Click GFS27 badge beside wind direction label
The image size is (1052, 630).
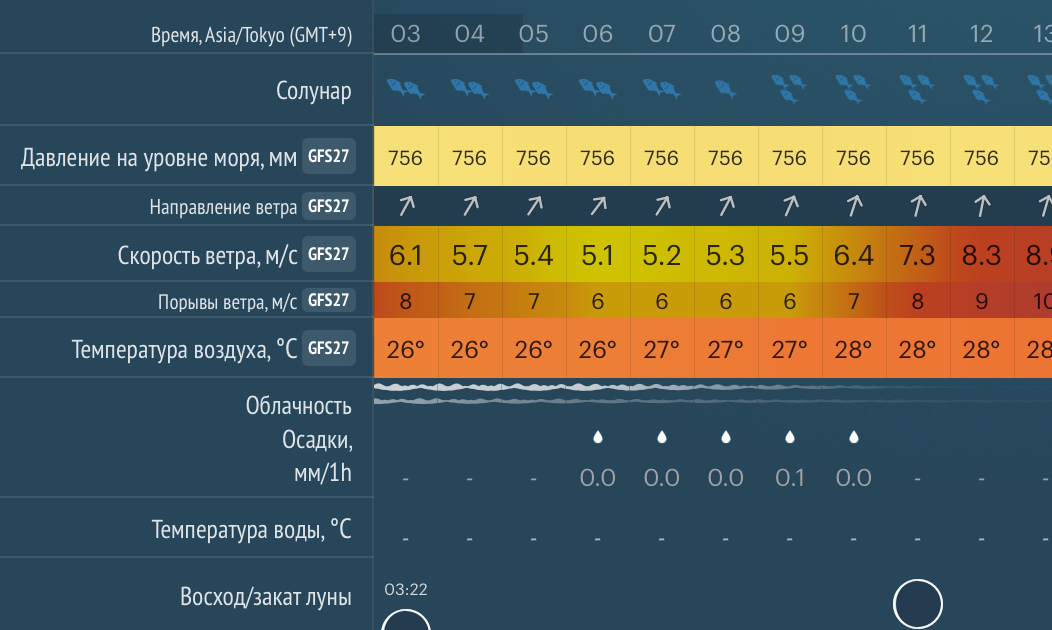tap(329, 206)
